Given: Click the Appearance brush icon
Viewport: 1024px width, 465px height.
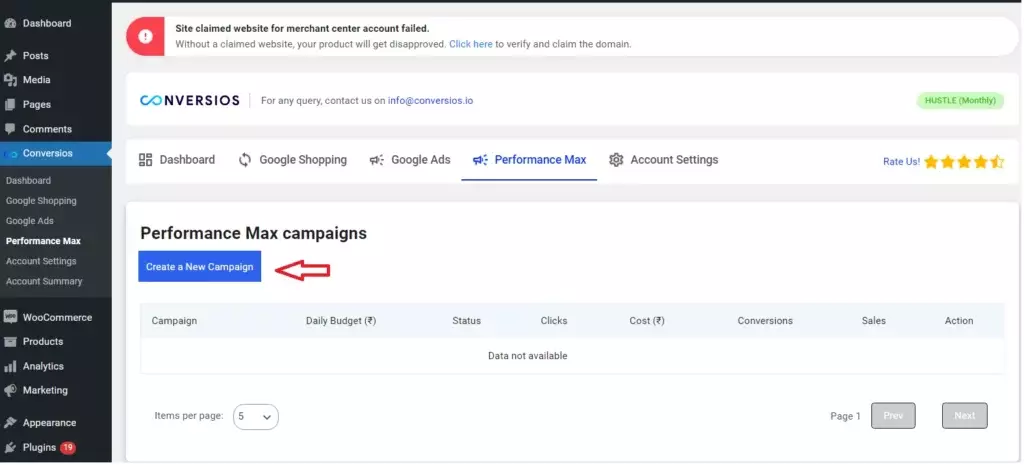Looking at the screenshot, I should click(x=10, y=423).
